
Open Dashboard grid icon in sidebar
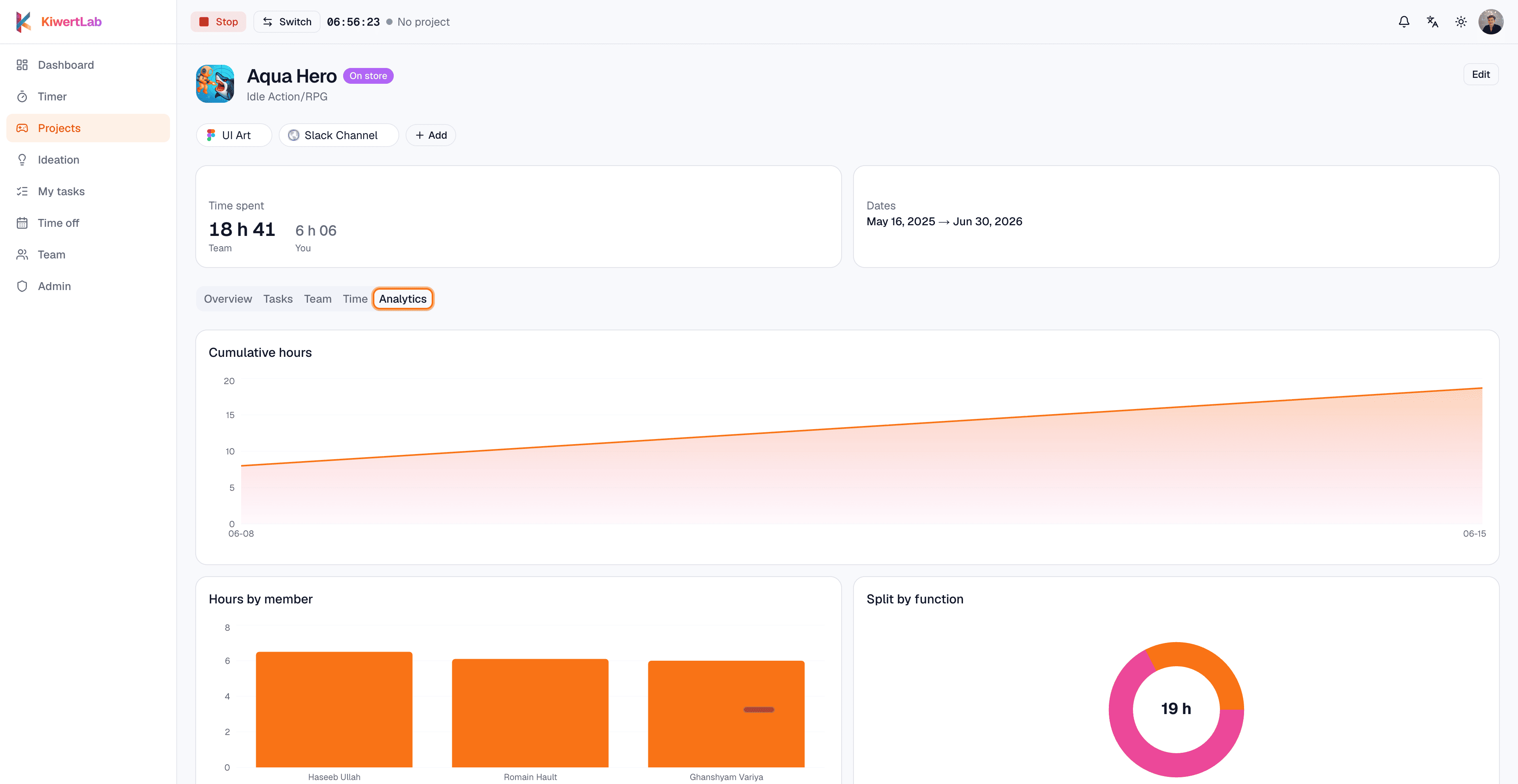click(x=22, y=65)
